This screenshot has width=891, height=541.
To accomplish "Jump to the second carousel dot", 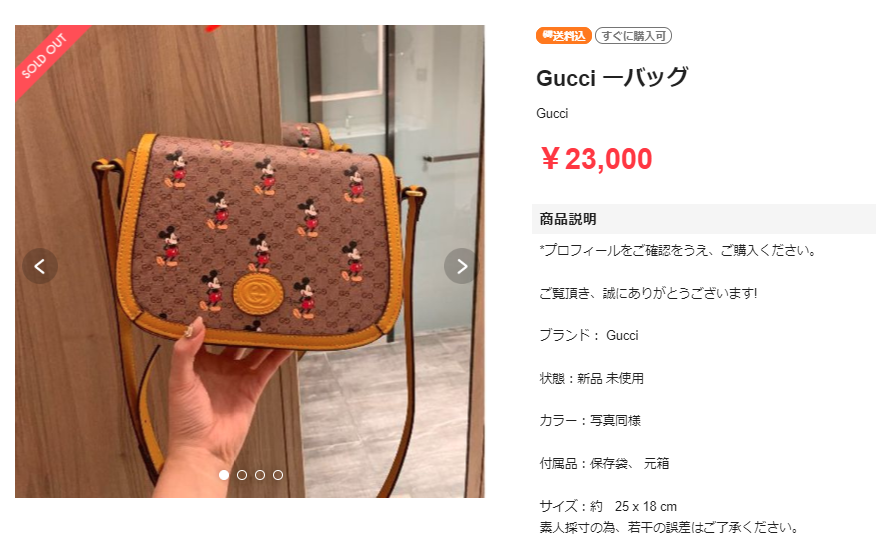I will [242, 475].
